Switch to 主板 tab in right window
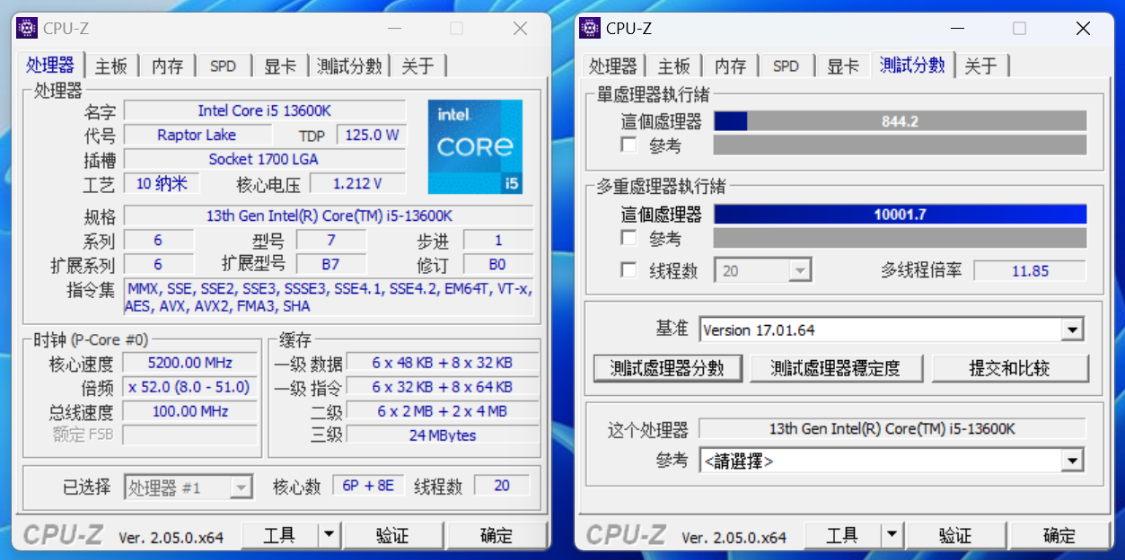 tap(674, 66)
